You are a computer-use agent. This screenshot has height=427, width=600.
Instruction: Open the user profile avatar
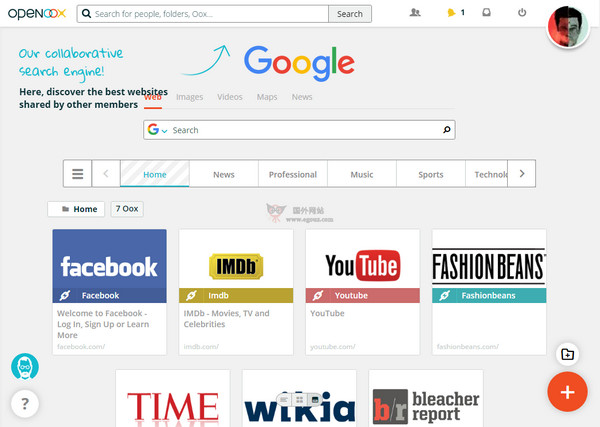tap(568, 27)
